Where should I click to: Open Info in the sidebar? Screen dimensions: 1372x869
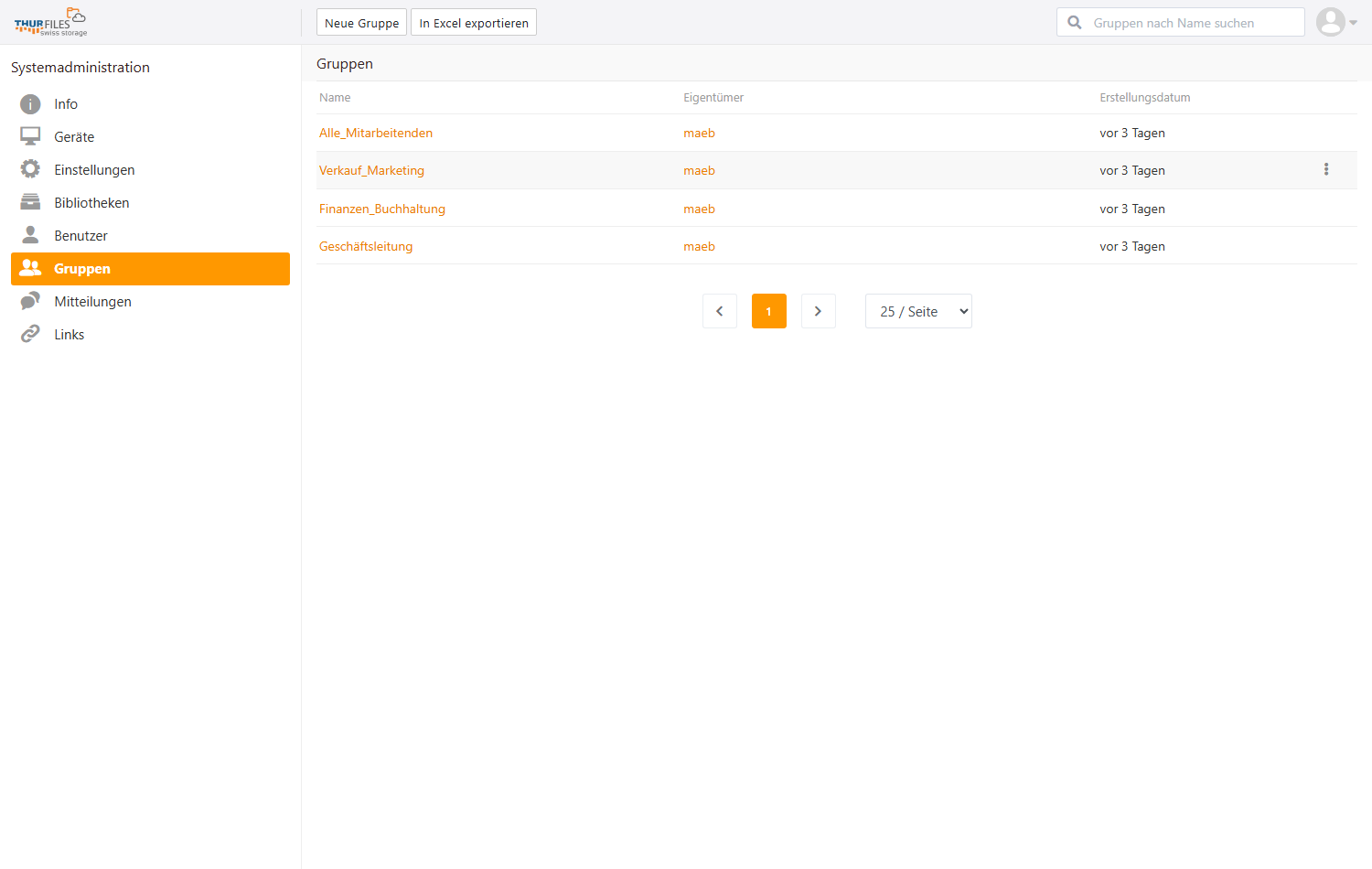click(150, 104)
